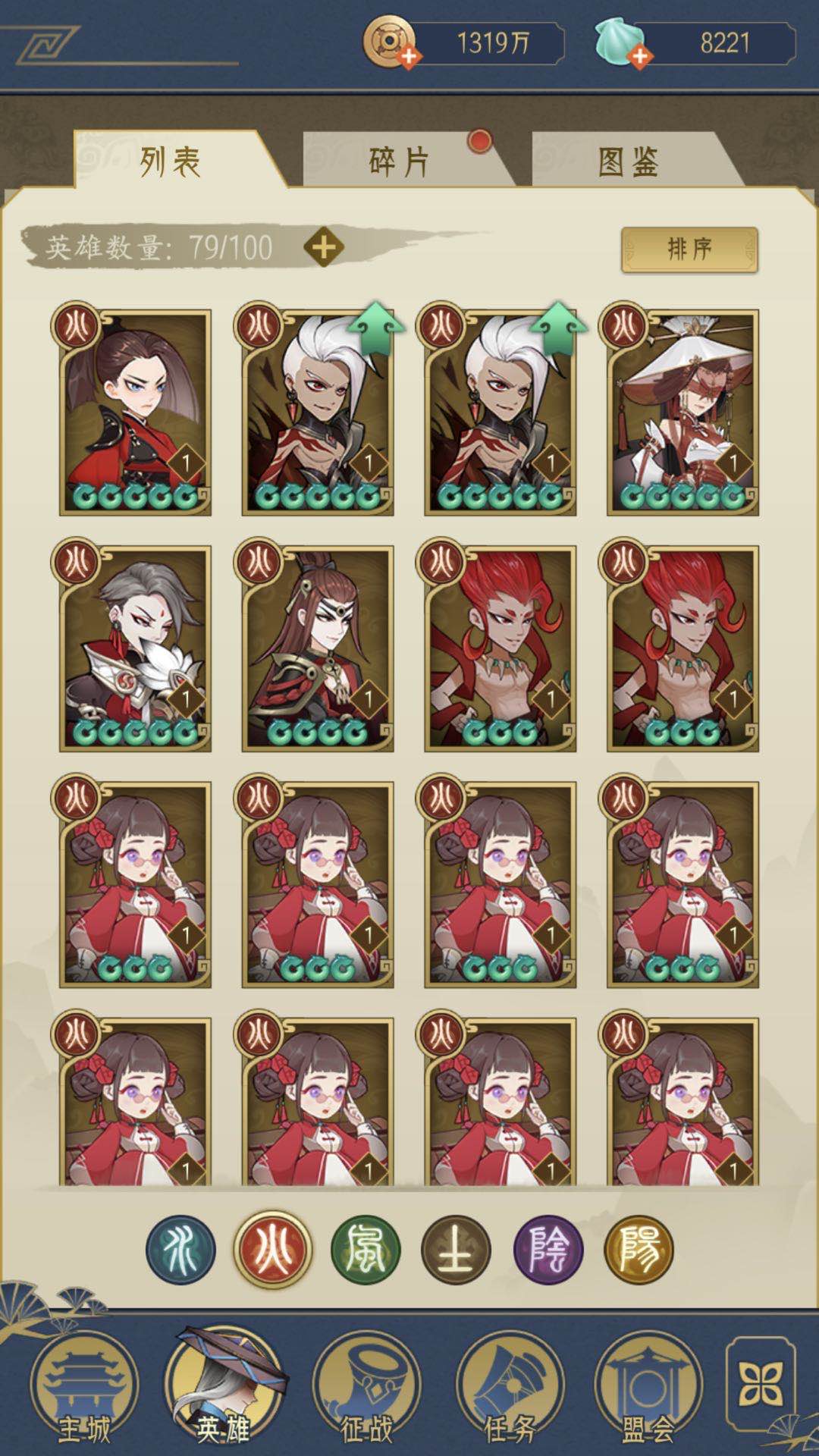Filter heroes by wind element
This screenshot has width=819, height=1456.
[x=365, y=1250]
